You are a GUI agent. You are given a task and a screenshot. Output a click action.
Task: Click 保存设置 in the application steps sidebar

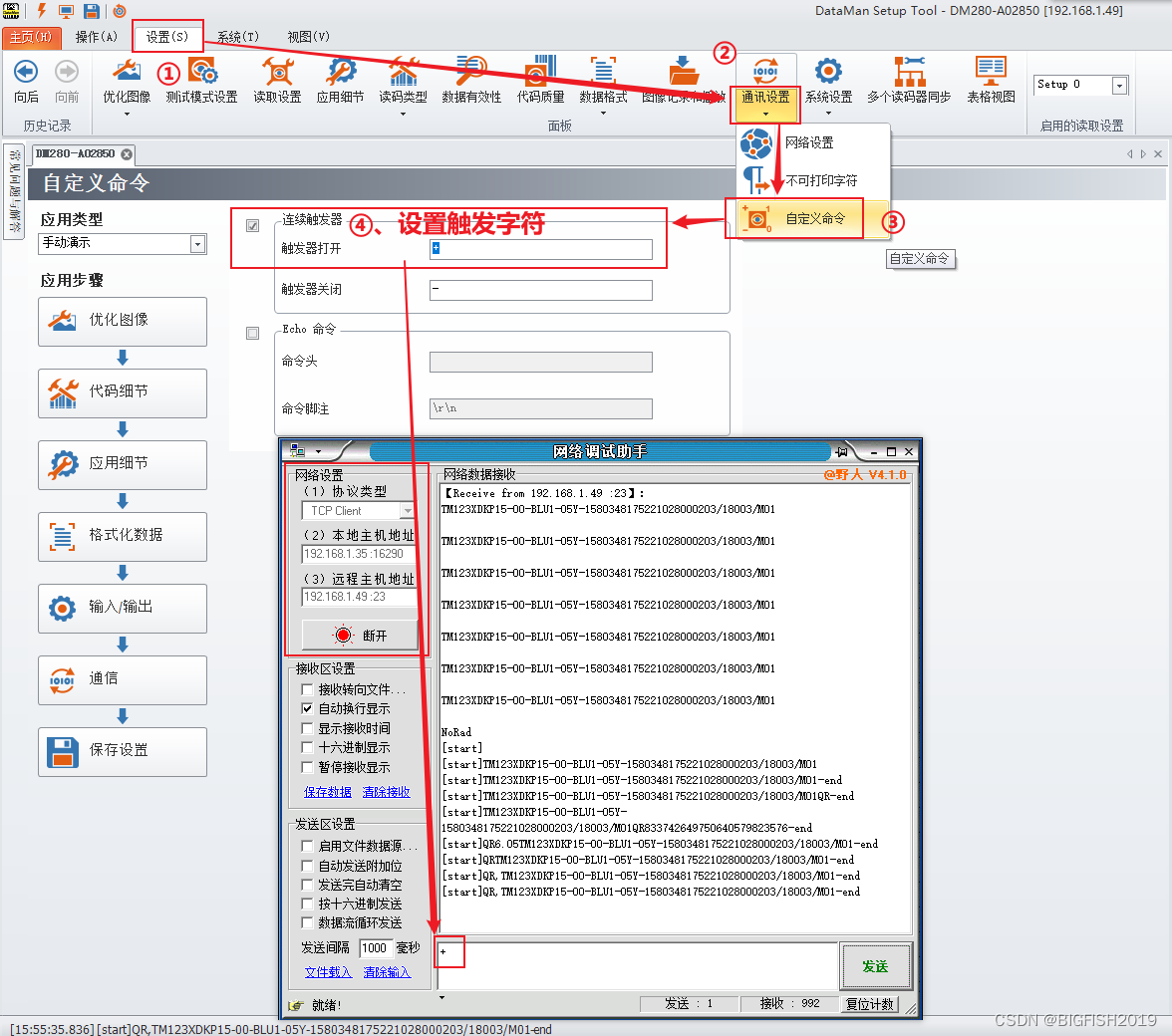click(122, 751)
